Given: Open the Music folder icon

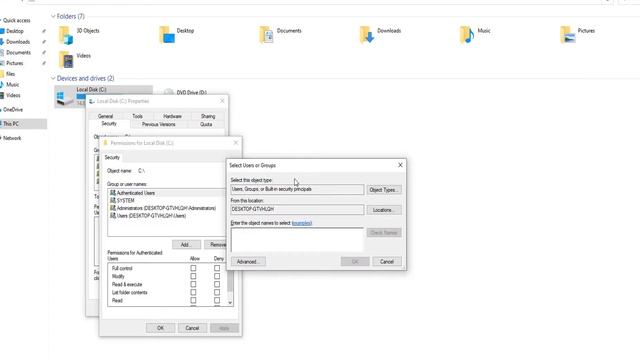Looking at the screenshot, I should coord(467,35).
